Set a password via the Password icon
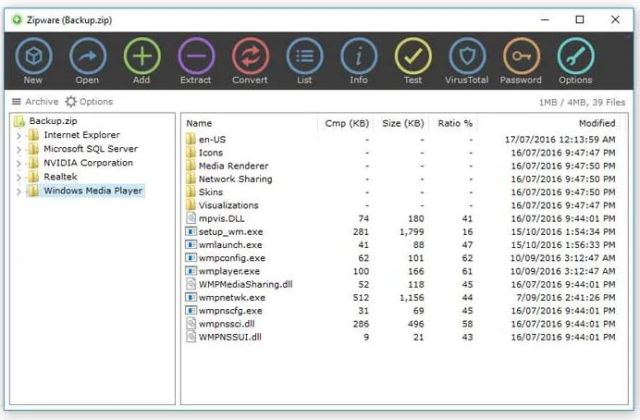The height and width of the screenshot is (420, 640). 521,61
